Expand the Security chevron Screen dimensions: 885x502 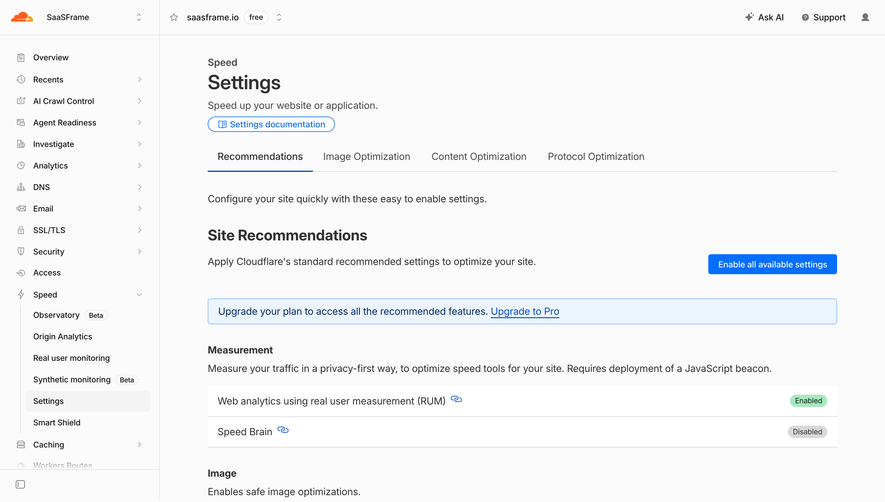139,251
